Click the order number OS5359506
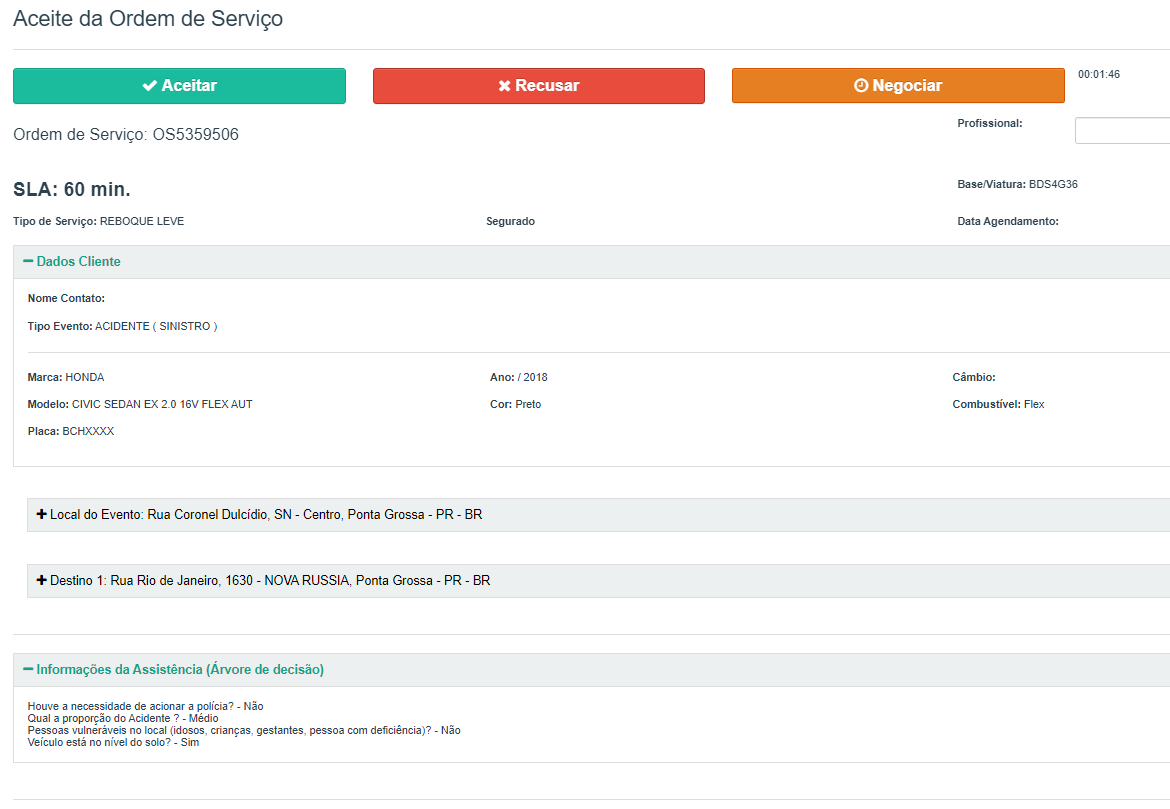1170x809 pixels. [x=196, y=135]
